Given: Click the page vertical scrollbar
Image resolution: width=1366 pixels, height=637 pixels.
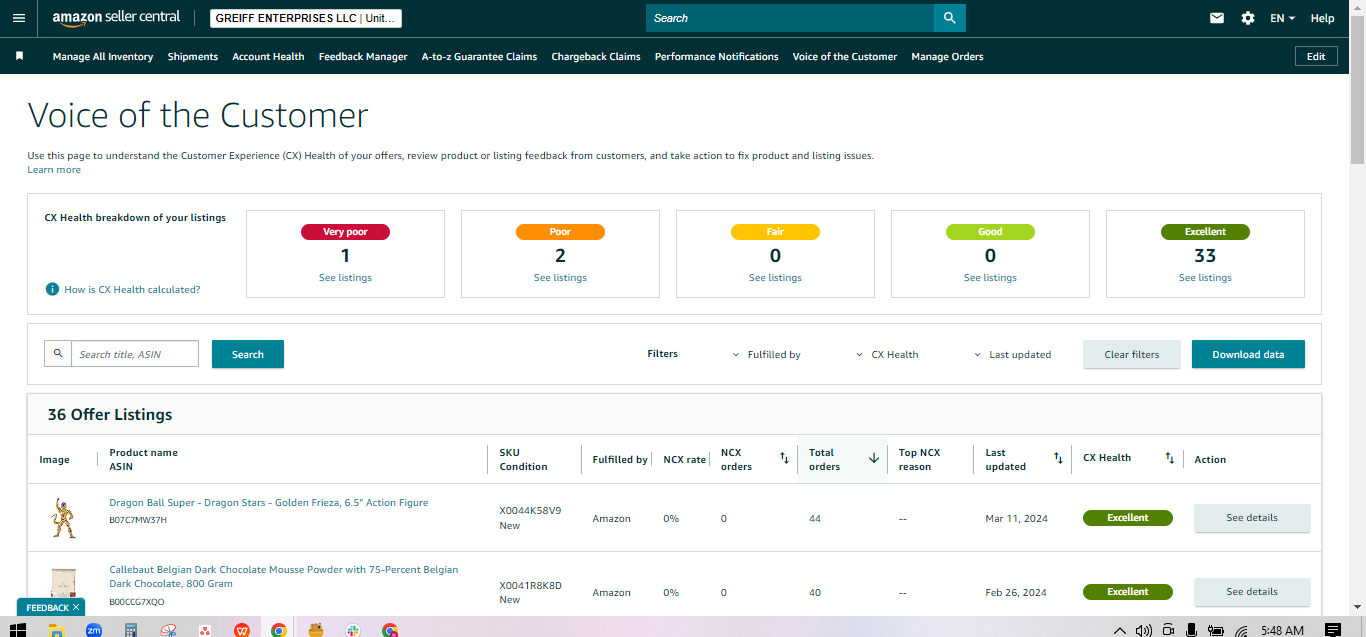Looking at the screenshot, I should point(1357,90).
